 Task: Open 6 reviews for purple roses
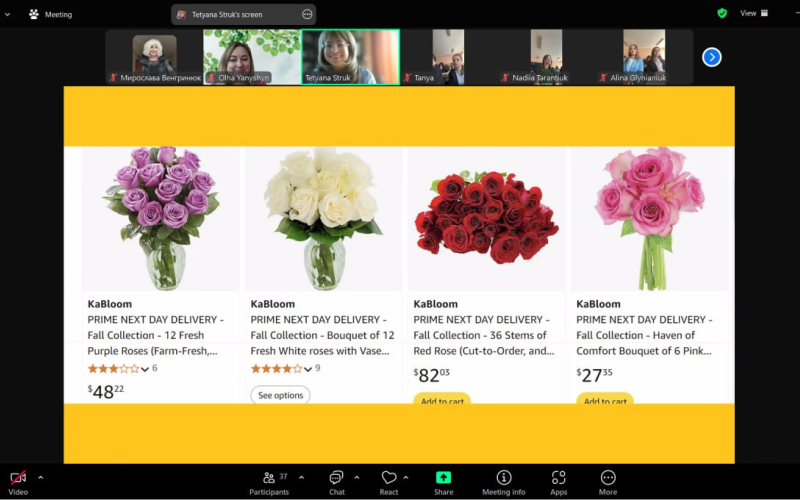pos(155,368)
